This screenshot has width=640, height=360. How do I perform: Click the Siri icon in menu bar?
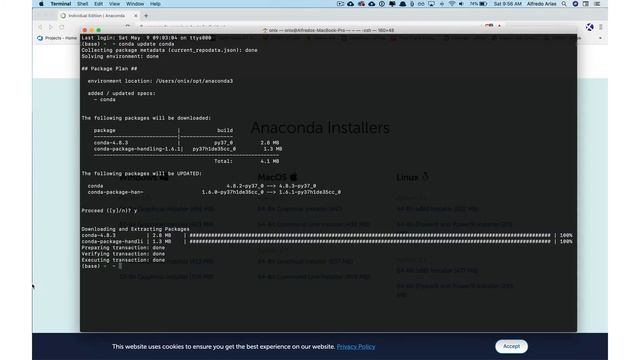pos(575,4)
